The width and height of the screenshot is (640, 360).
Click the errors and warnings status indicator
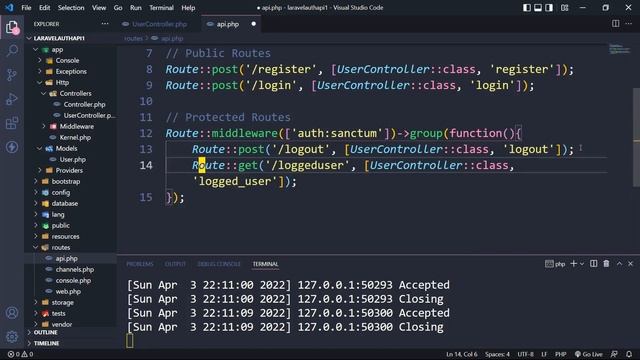[20, 354]
